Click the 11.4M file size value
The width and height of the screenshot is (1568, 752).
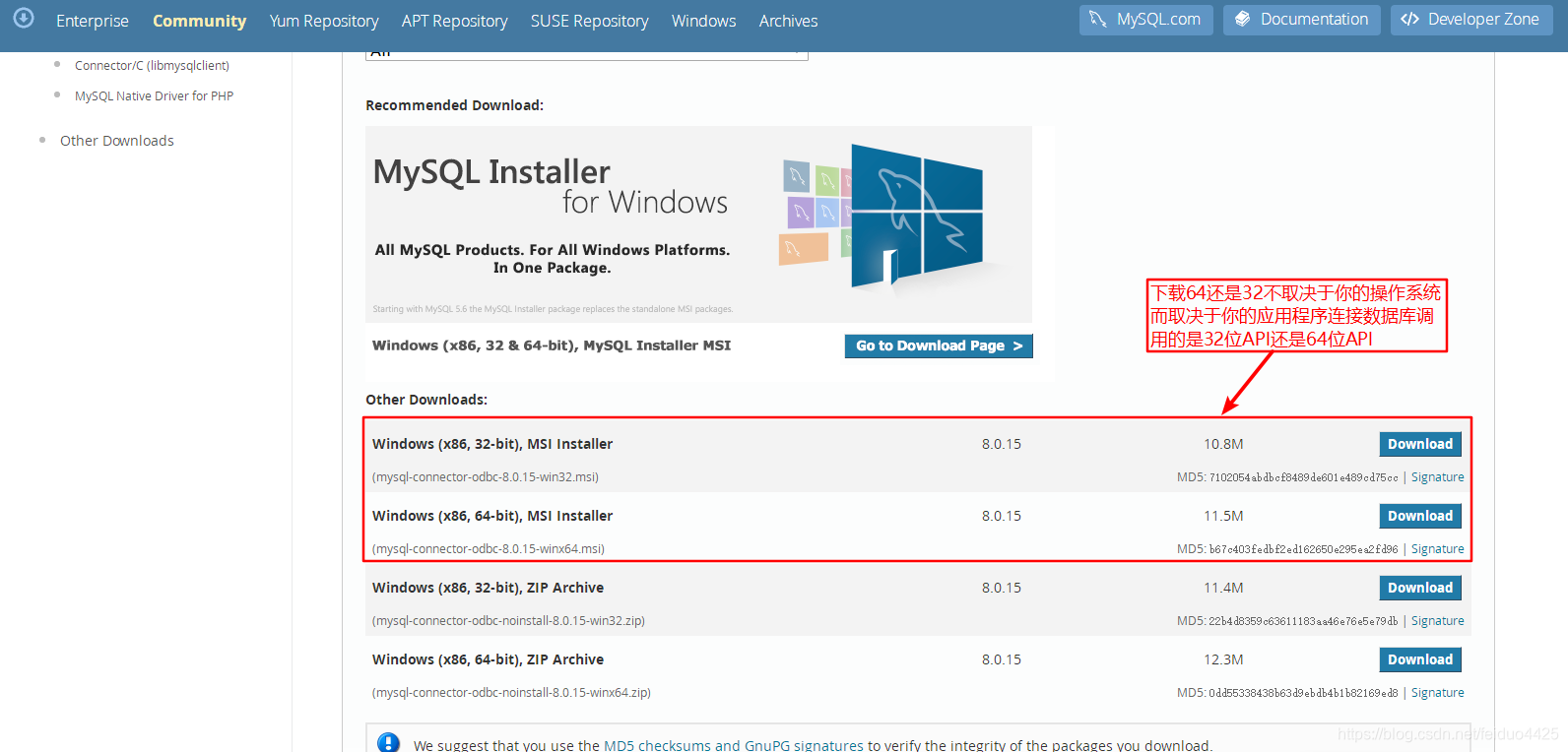coord(1223,588)
